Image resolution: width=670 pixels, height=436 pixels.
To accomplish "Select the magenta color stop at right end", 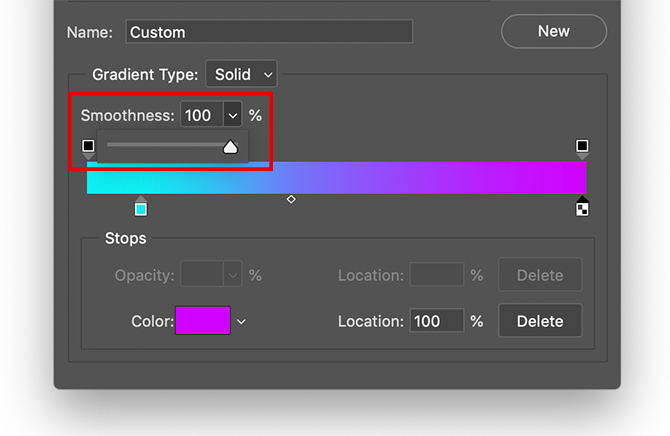I will (x=582, y=208).
